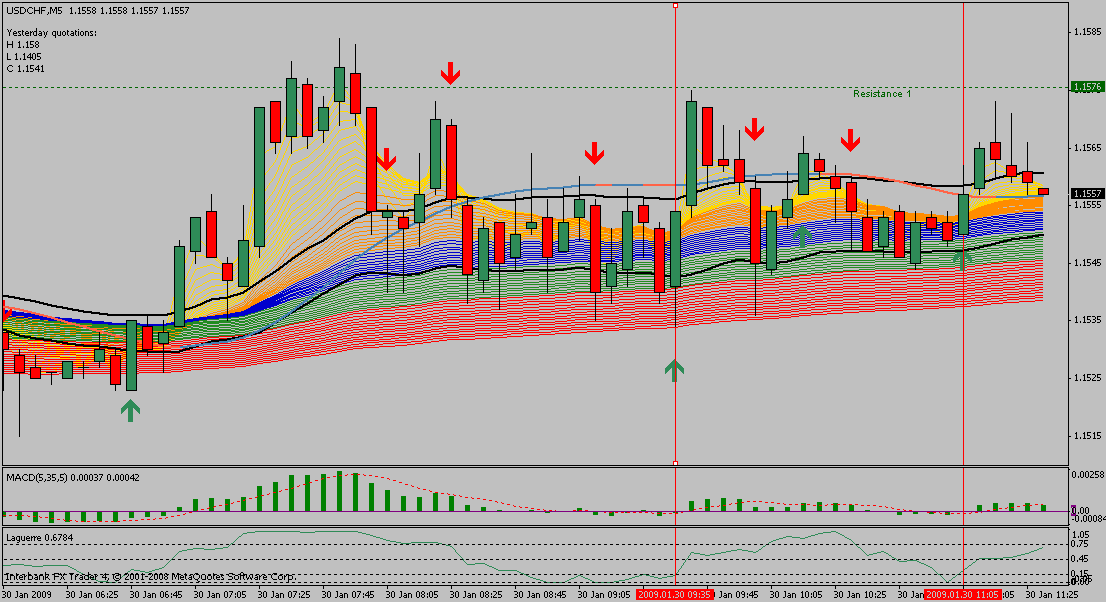Screen dimensions: 1106x602
Task: Click the 1.1515 price axis label
Action: coord(1088,435)
